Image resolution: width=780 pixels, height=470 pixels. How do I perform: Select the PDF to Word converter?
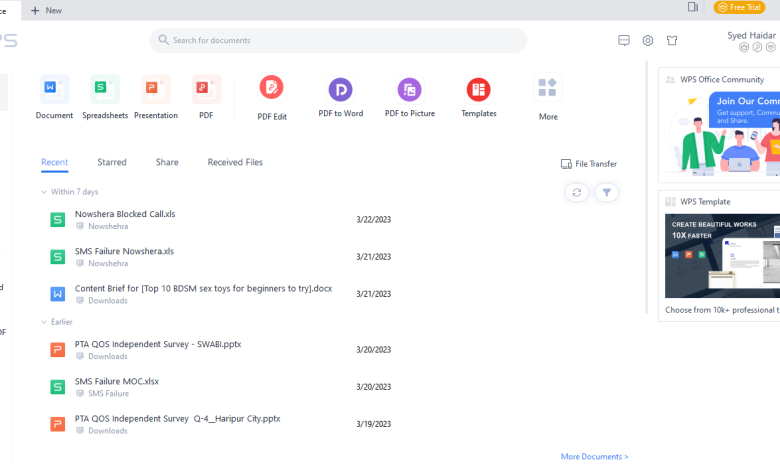tap(340, 91)
